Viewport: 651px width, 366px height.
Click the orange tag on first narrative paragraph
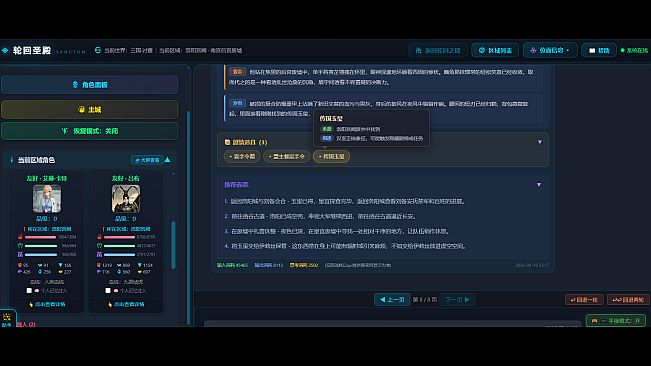237,72
